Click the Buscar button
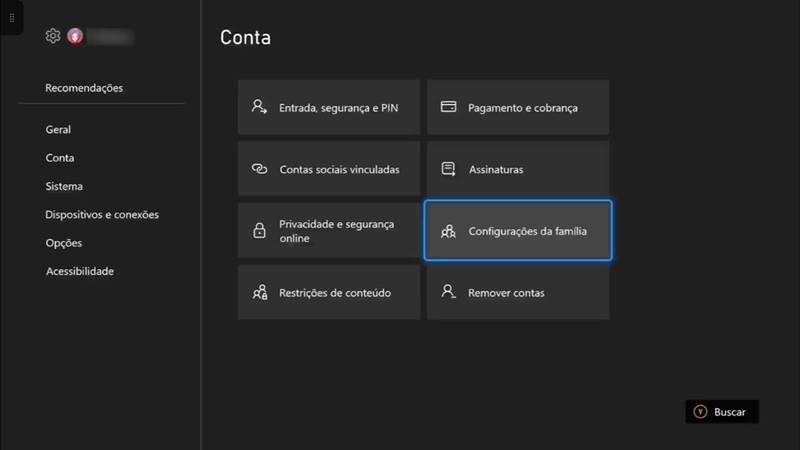800x450 pixels. pos(722,412)
